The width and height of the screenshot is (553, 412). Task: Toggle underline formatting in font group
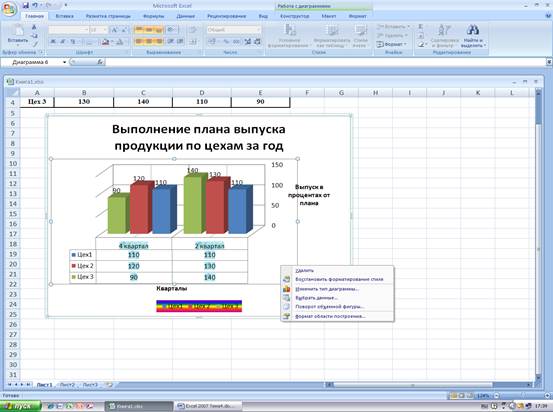pyautogui.click(x=72, y=42)
